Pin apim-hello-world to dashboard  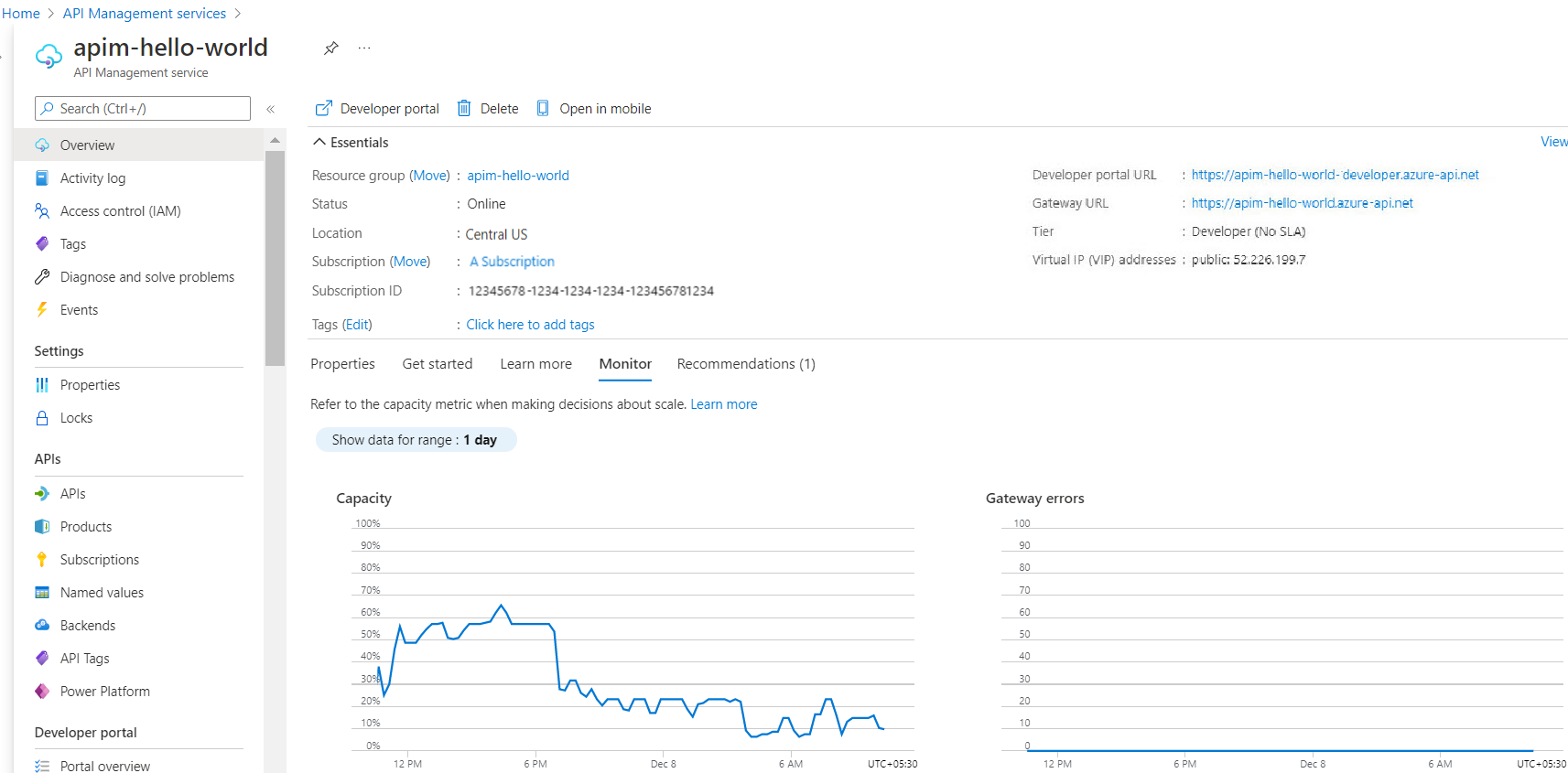[x=331, y=48]
